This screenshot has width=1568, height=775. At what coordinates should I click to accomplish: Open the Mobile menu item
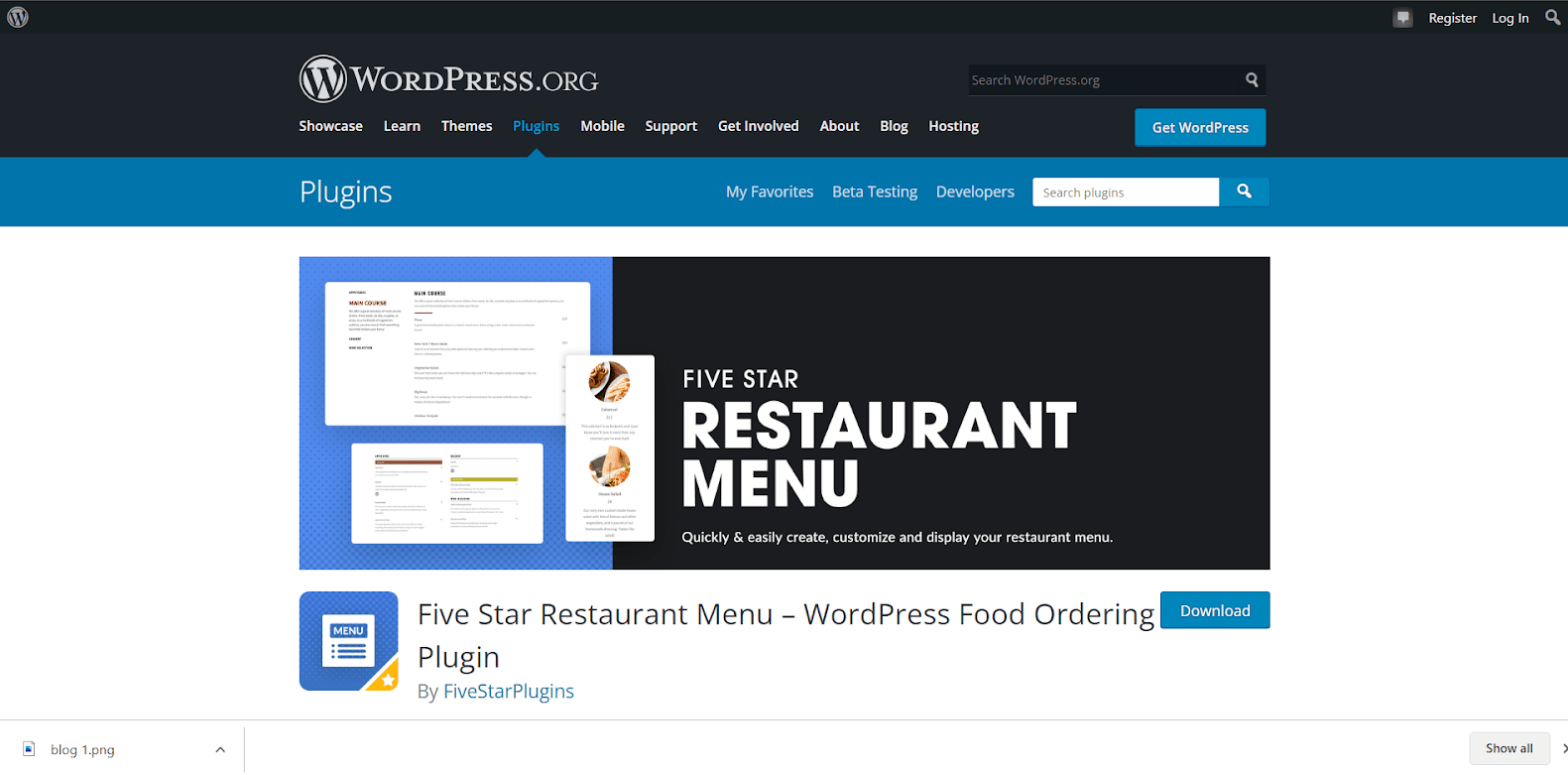[x=602, y=126]
